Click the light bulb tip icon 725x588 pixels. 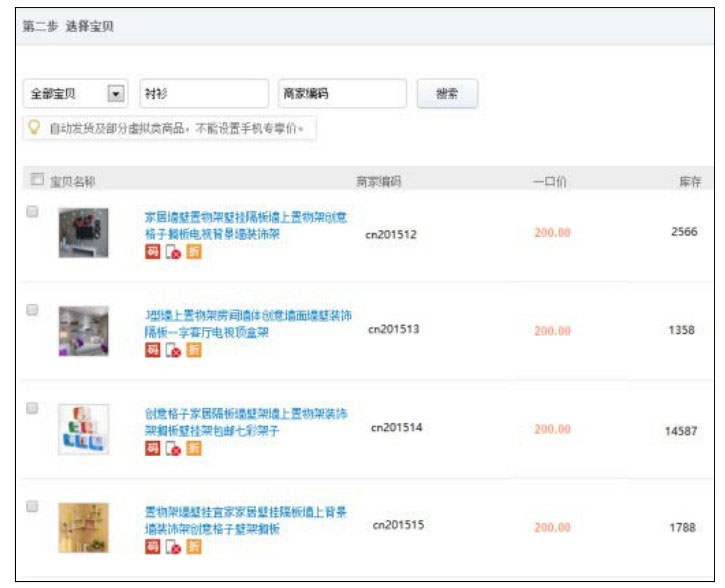click(34, 127)
